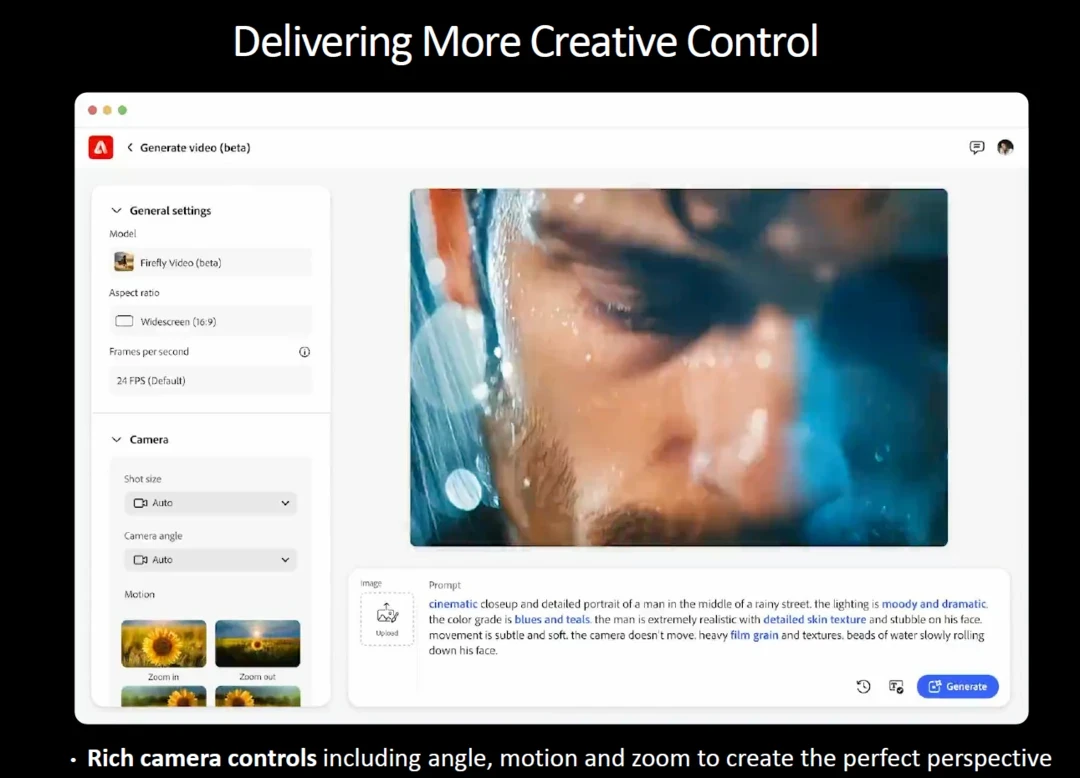Click into the Prompt text field
This screenshot has width=1080, height=778.
pyautogui.click(x=707, y=627)
